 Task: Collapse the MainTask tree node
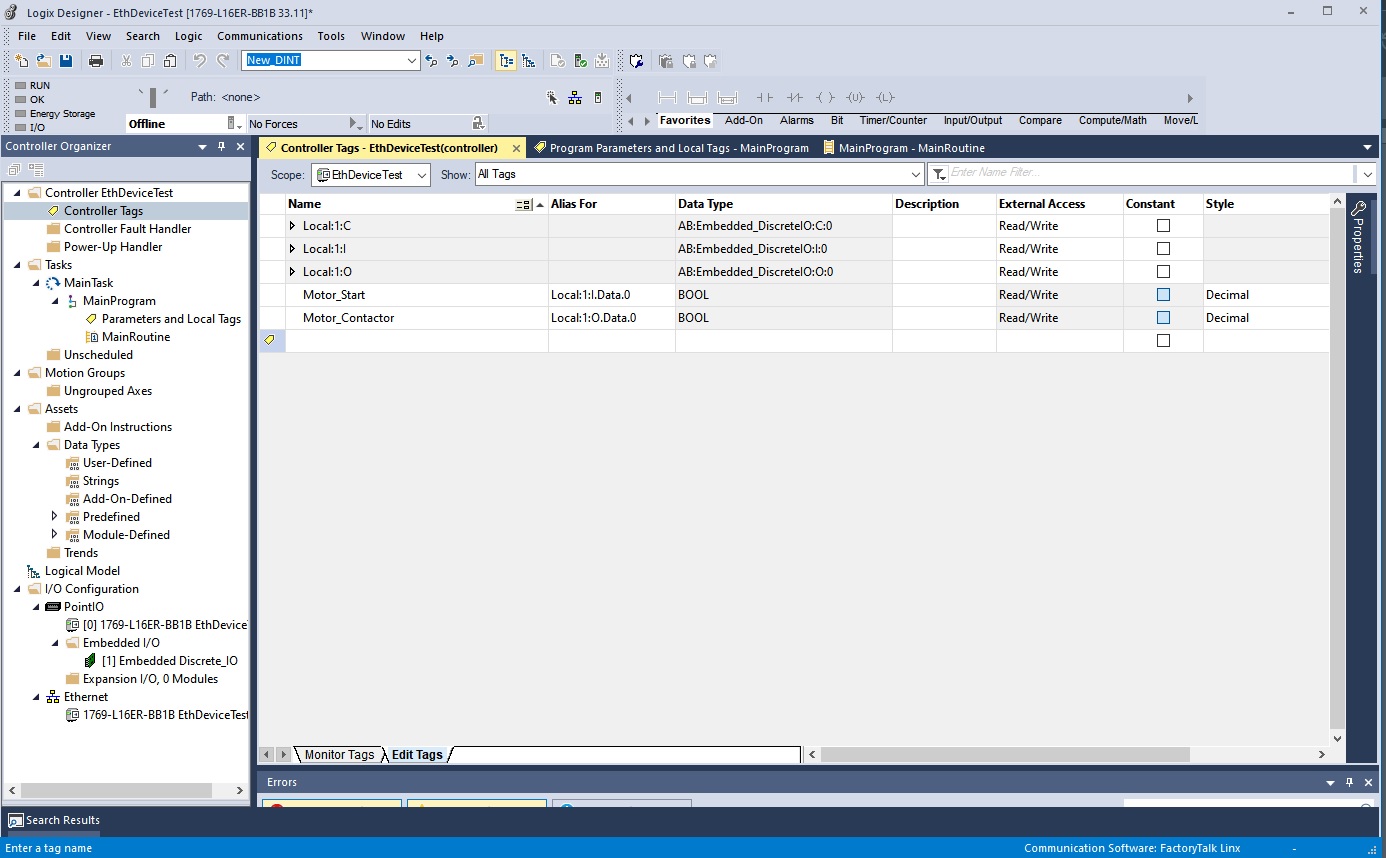coord(35,283)
